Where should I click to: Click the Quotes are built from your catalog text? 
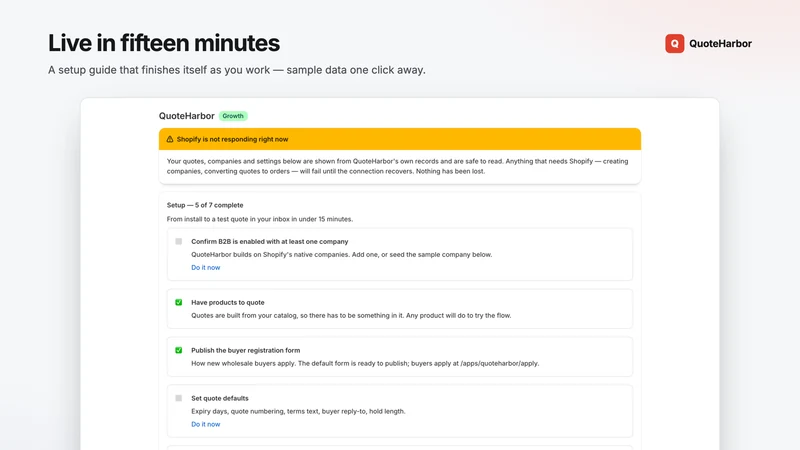tap(351, 315)
